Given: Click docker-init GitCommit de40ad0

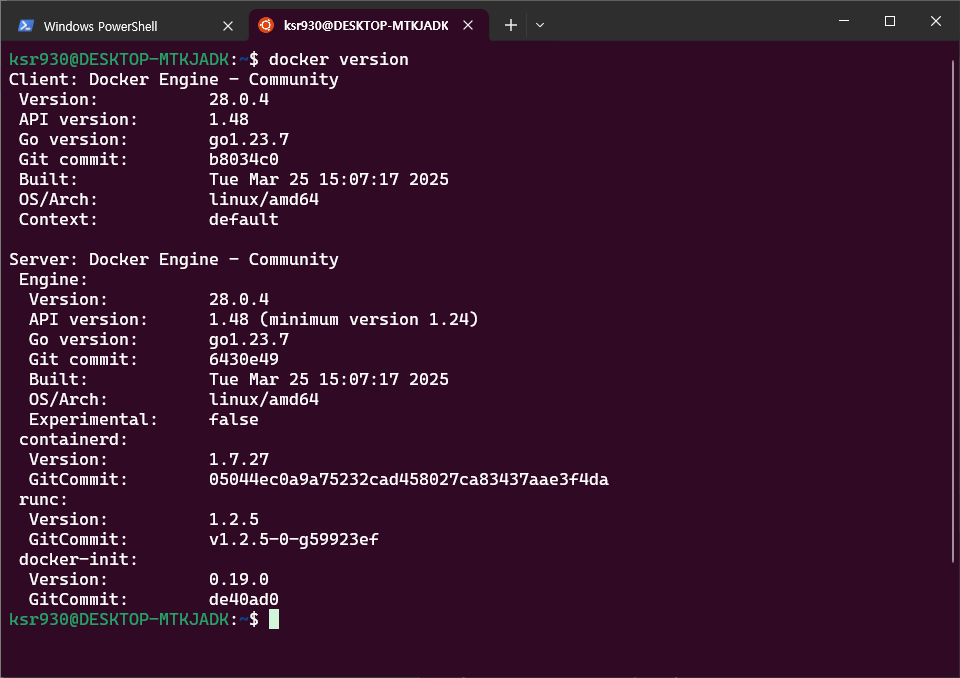Looking at the screenshot, I should pos(244,600).
